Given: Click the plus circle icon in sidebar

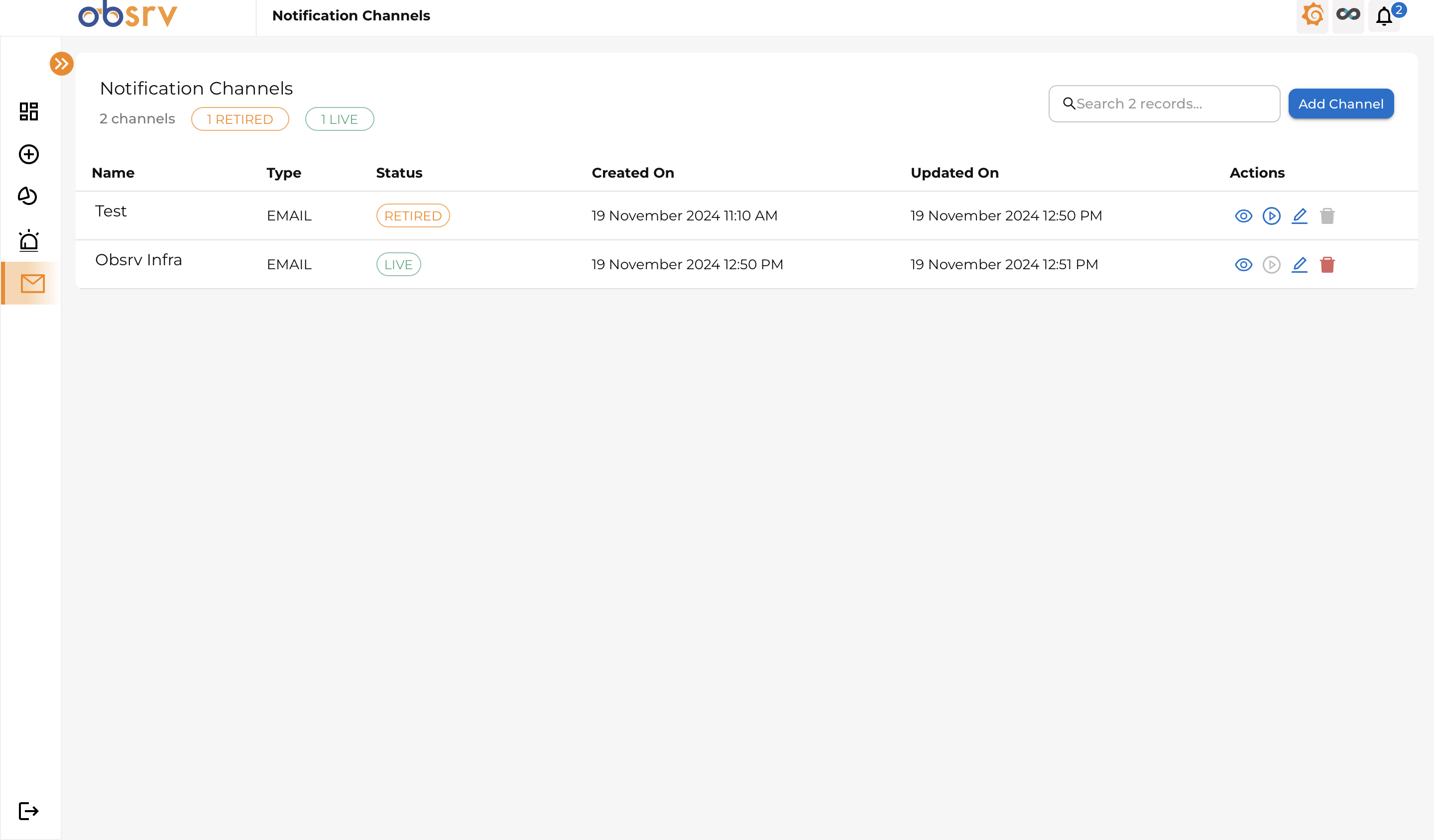Looking at the screenshot, I should (x=28, y=154).
